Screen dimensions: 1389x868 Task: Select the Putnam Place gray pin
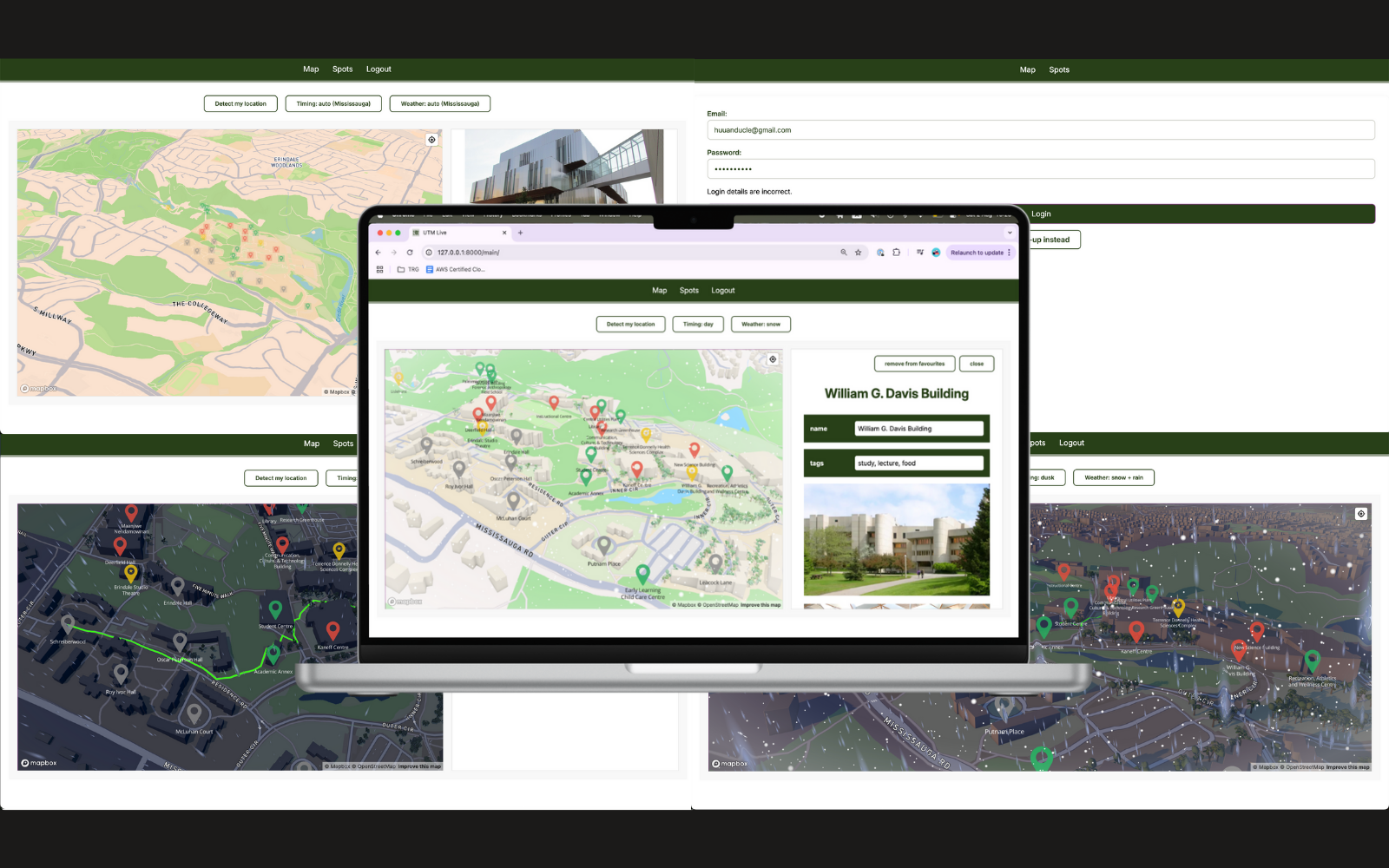point(603,546)
